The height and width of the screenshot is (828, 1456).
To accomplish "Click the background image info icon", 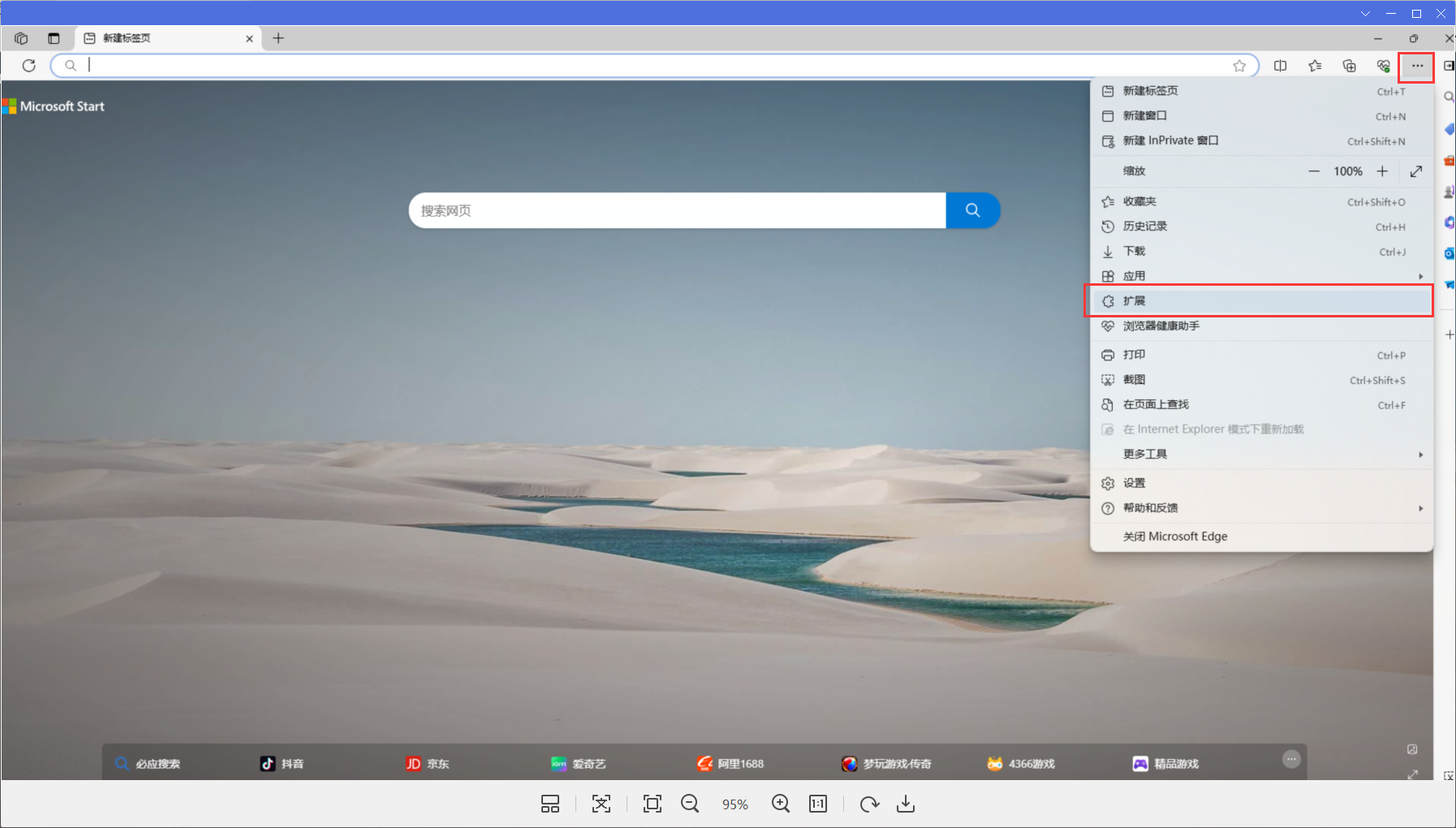I will (x=1412, y=749).
